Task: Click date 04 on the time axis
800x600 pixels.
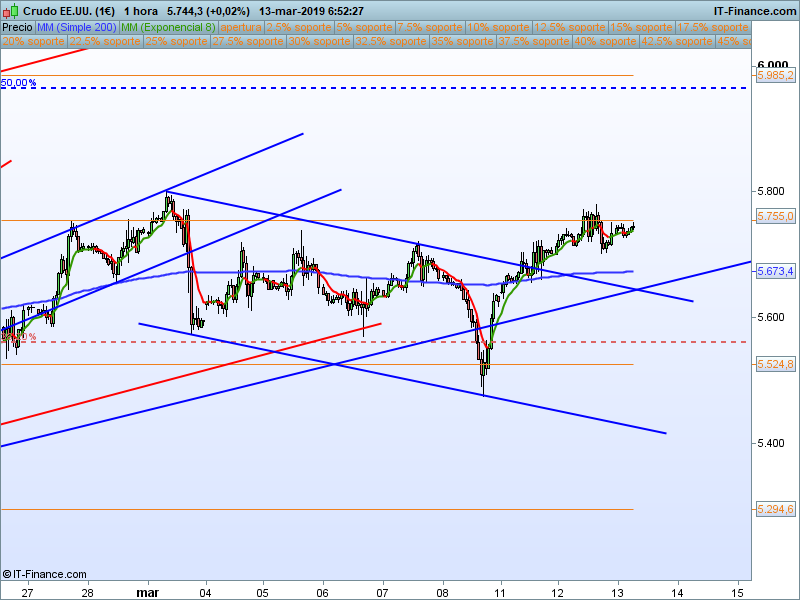Action: point(206,592)
